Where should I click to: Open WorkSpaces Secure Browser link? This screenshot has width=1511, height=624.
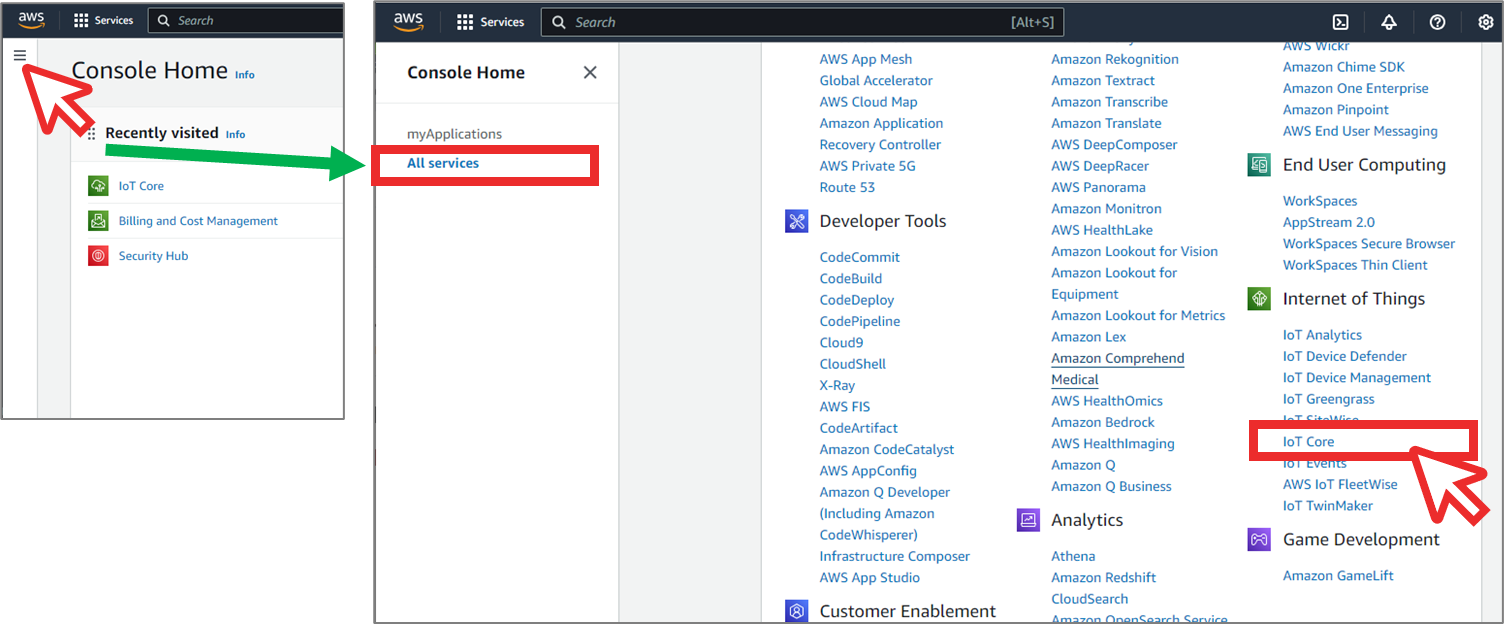click(1369, 244)
